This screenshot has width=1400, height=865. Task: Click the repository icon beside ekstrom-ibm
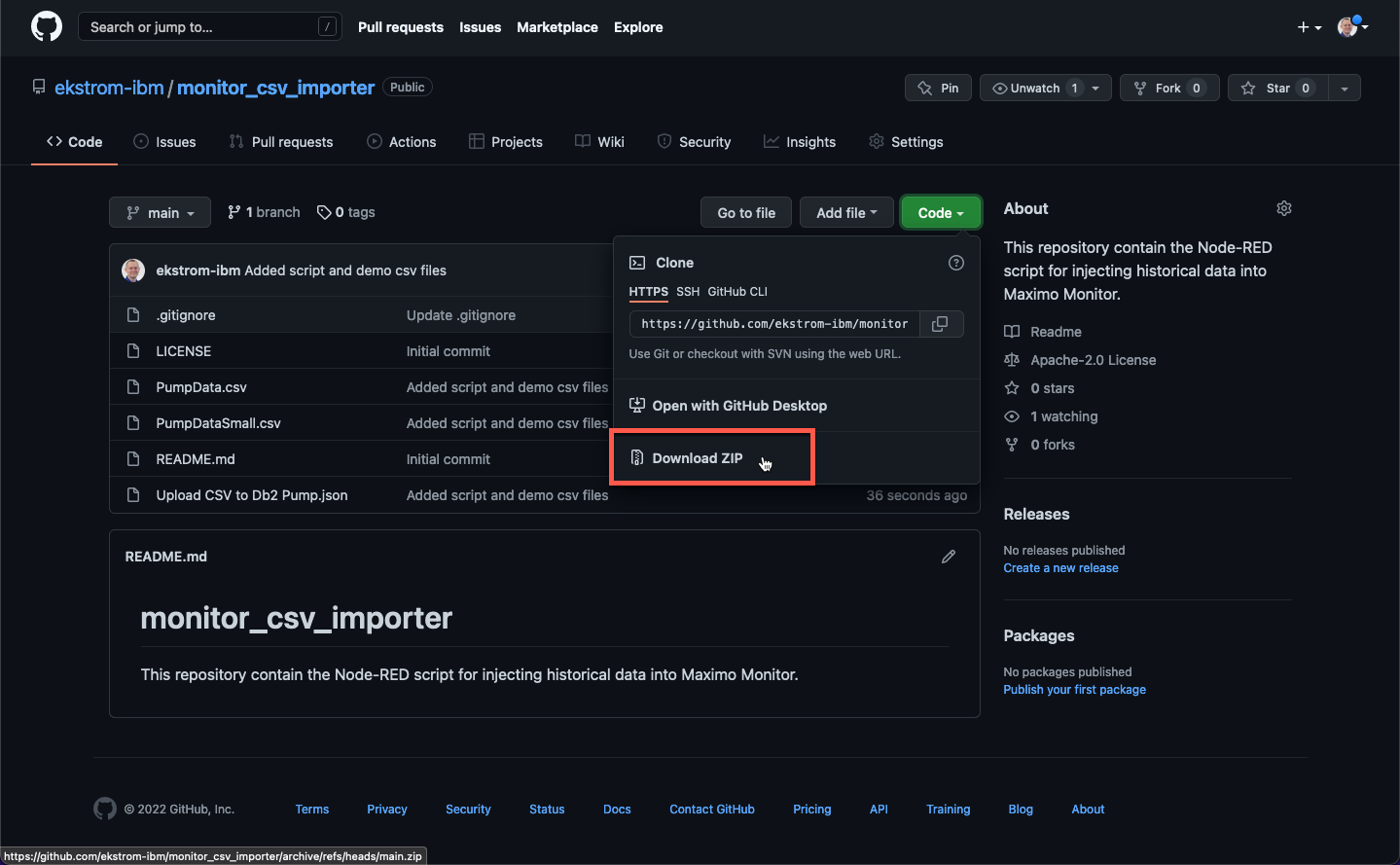(x=39, y=88)
